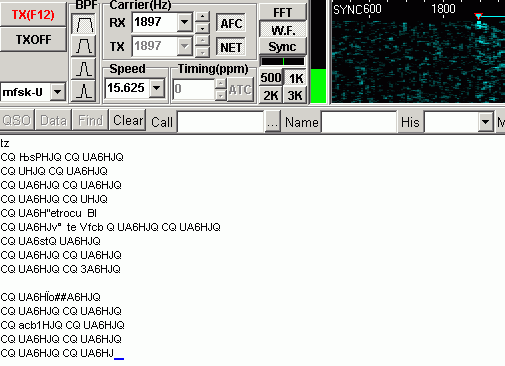Toggle the NET button
Screen dimensions: 505x366
[231, 47]
